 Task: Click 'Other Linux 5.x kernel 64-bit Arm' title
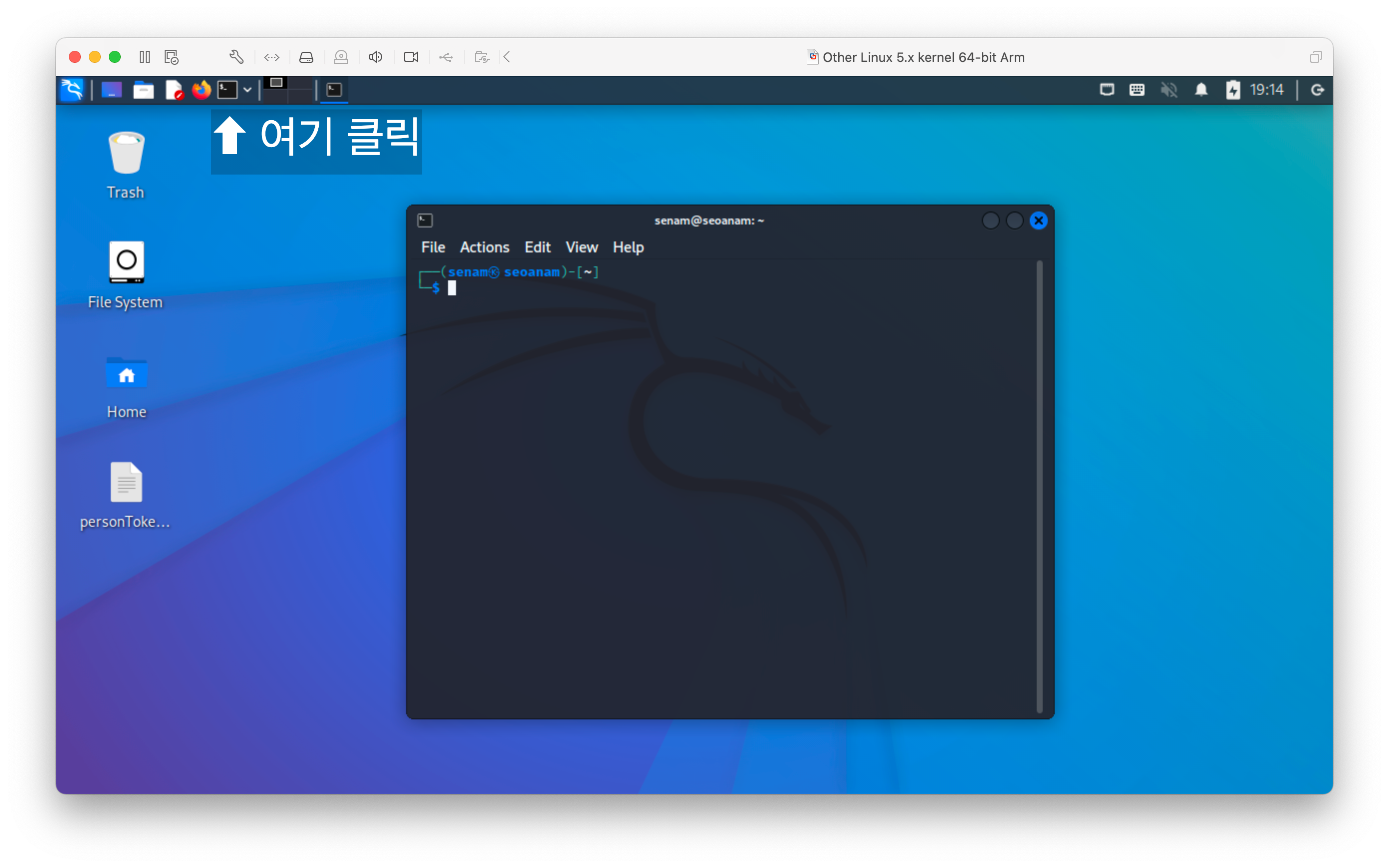(923, 57)
